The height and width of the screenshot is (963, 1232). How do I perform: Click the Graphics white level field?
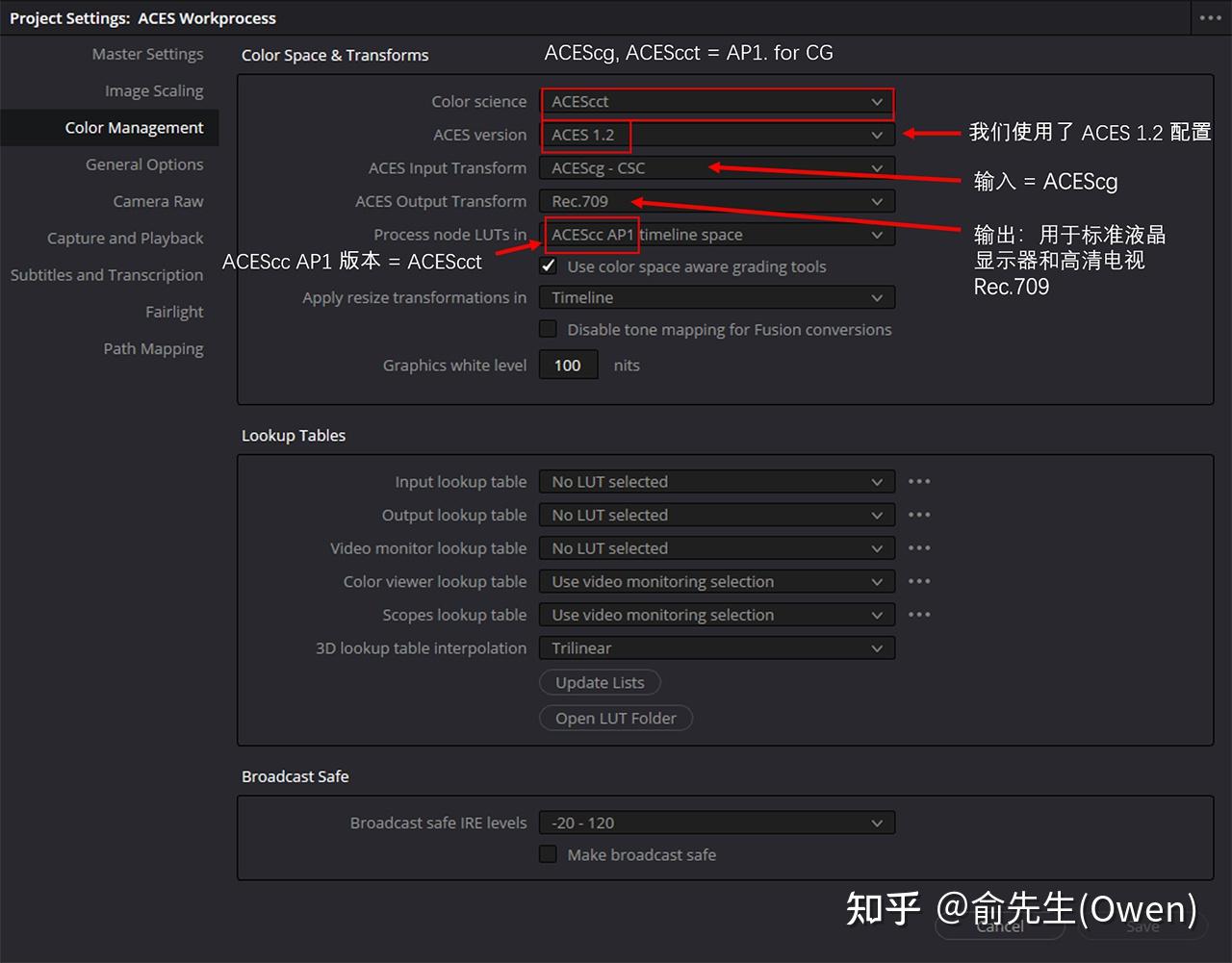tap(568, 365)
